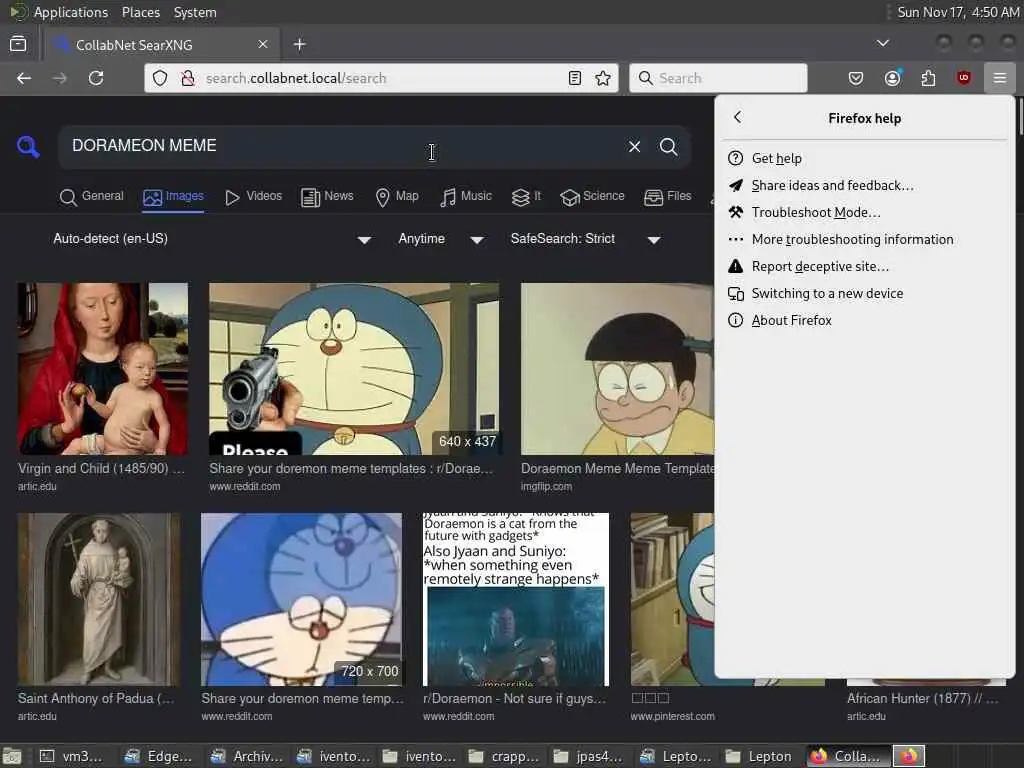Screen dimensions: 1024x768
Task: Submit search with magnifier button
Action: tap(668, 146)
